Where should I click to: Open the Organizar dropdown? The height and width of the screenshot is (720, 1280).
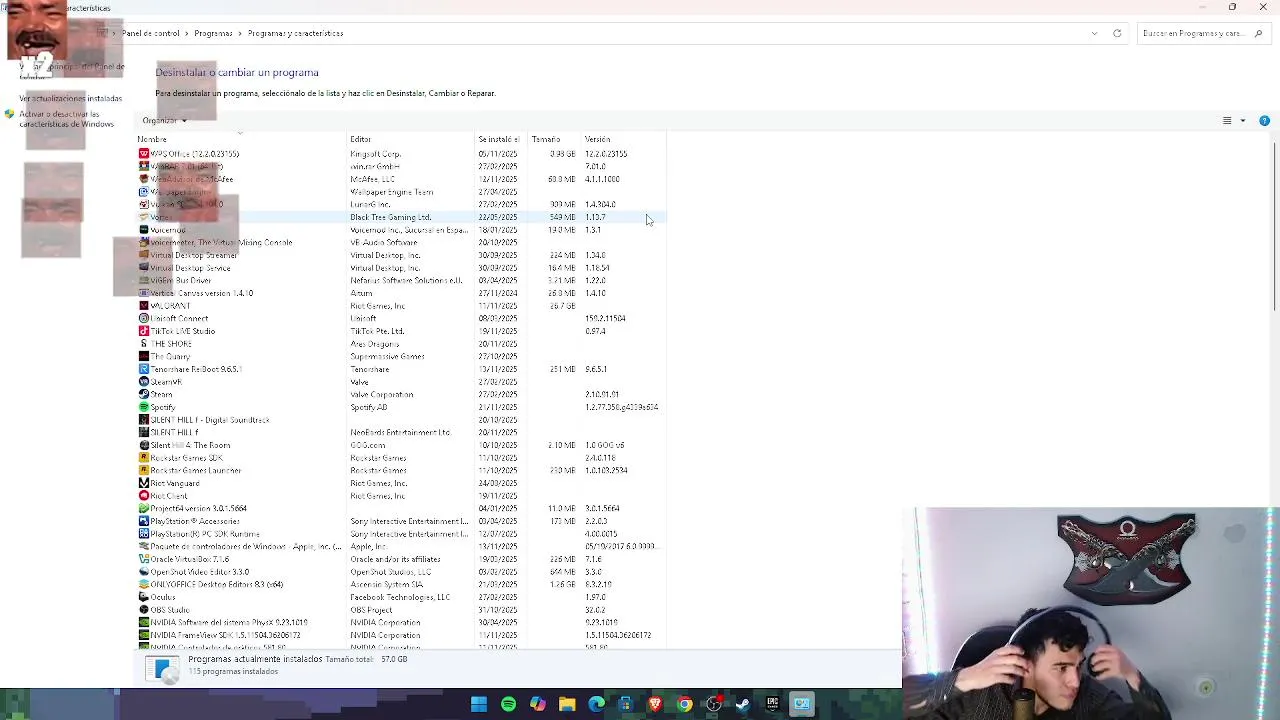164,121
